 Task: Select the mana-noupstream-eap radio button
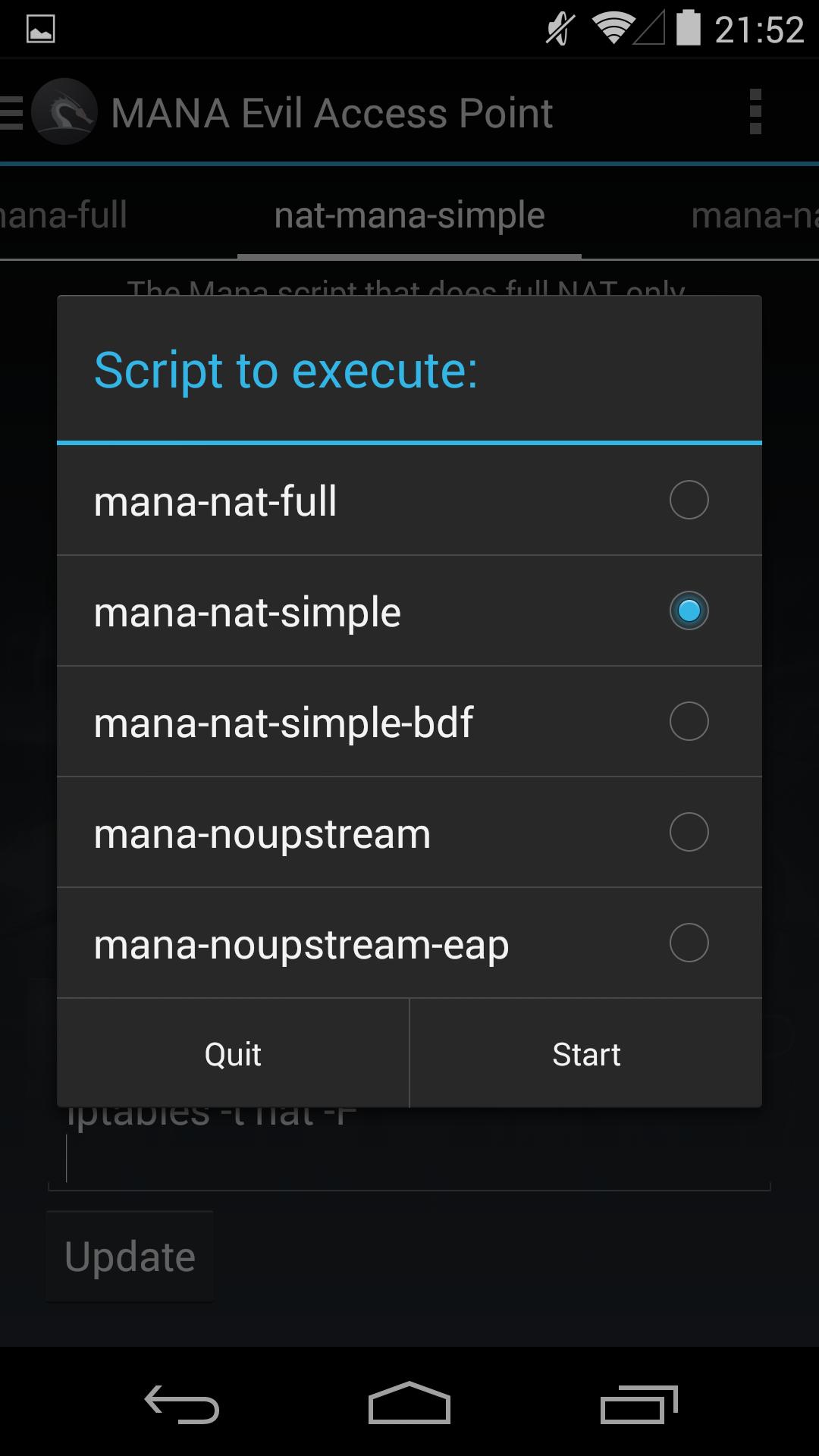[689, 943]
